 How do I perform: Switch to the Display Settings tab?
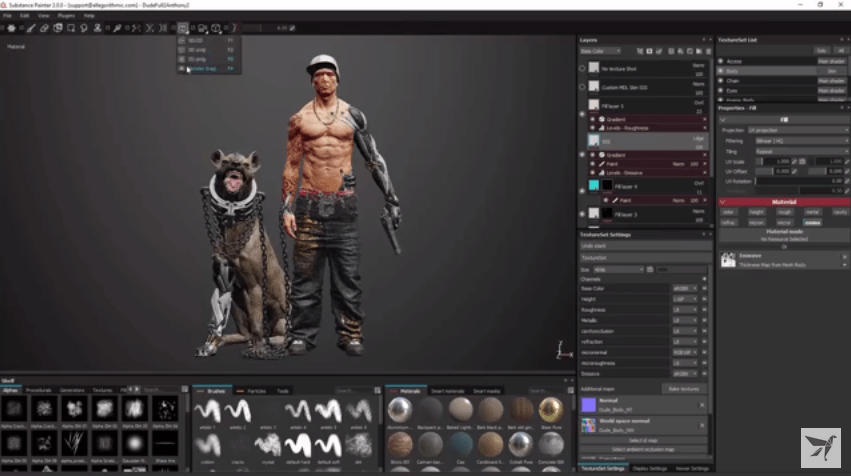coord(650,468)
